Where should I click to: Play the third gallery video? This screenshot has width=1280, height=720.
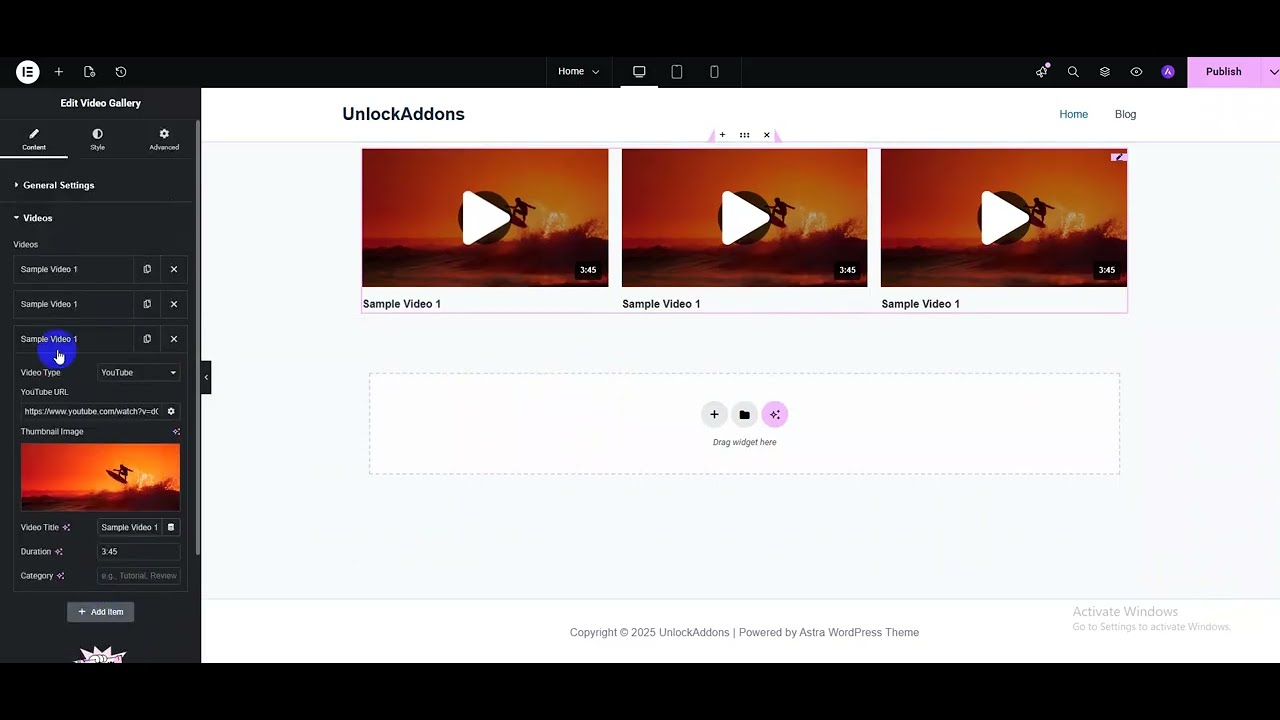[x=1004, y=218]
